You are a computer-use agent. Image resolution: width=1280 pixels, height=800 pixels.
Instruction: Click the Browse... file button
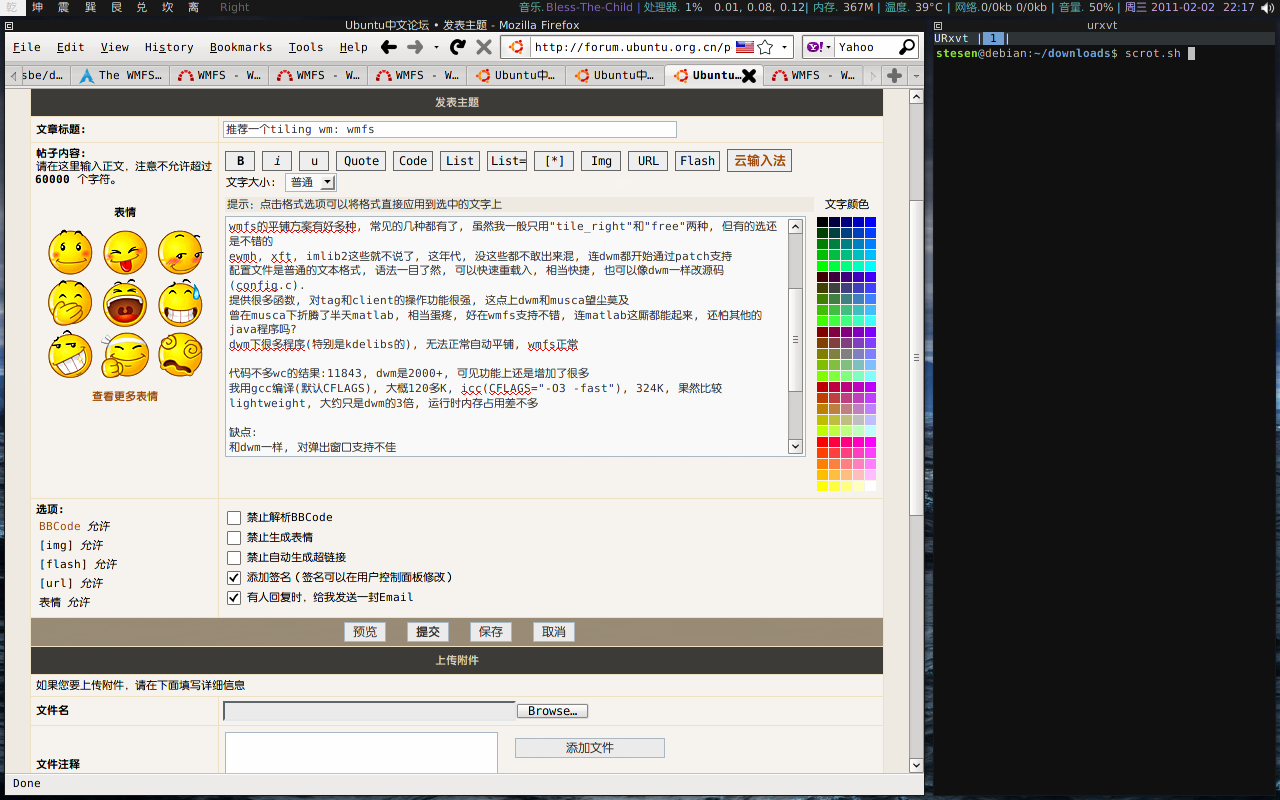coord(552,711)
